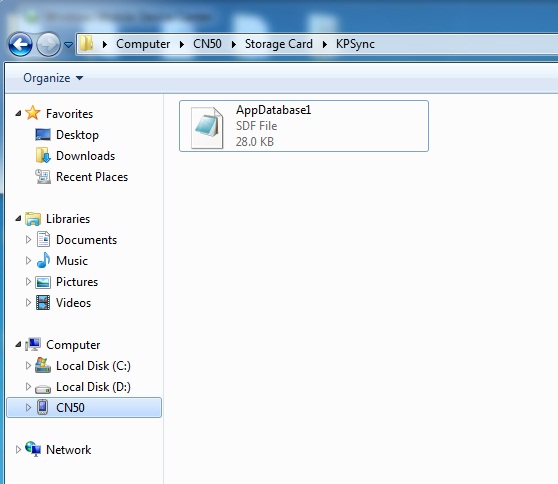Click the Local Disk (D:) drive icon
Image resolution: width=558 pixels, height=484 pixels.
click(43, 389)
